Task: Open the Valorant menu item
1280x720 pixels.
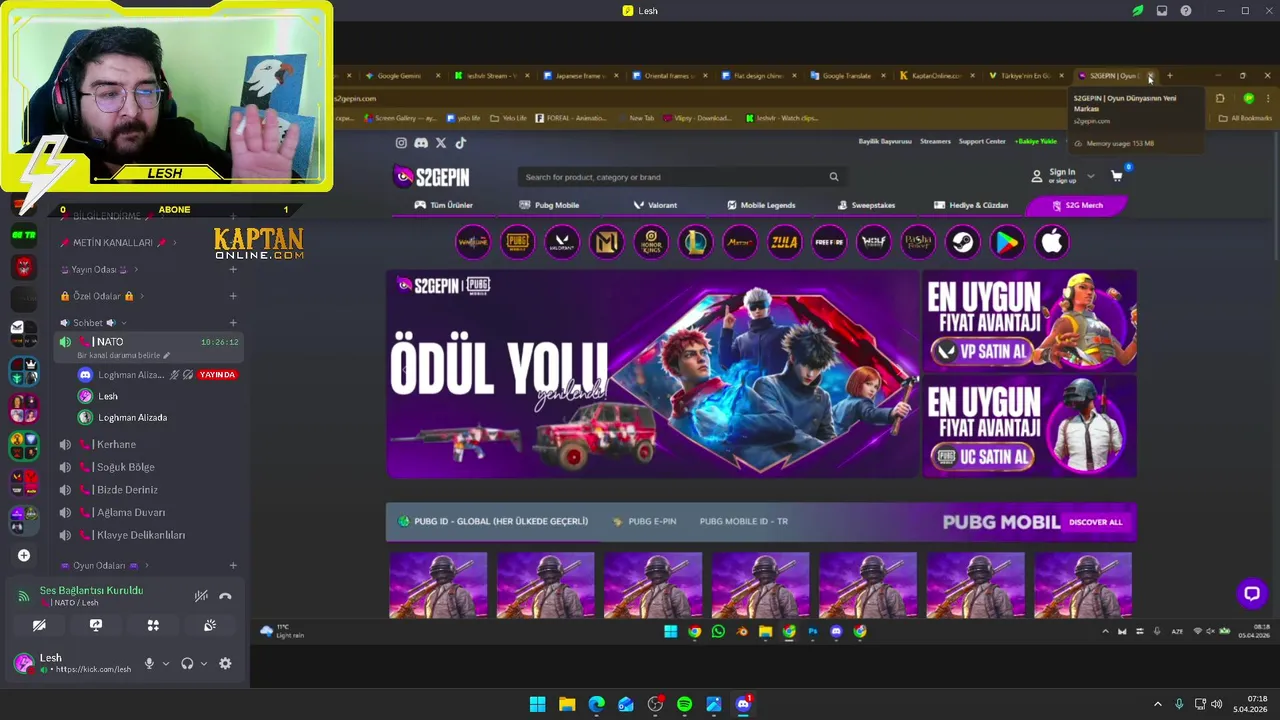Action: [655, 205]
